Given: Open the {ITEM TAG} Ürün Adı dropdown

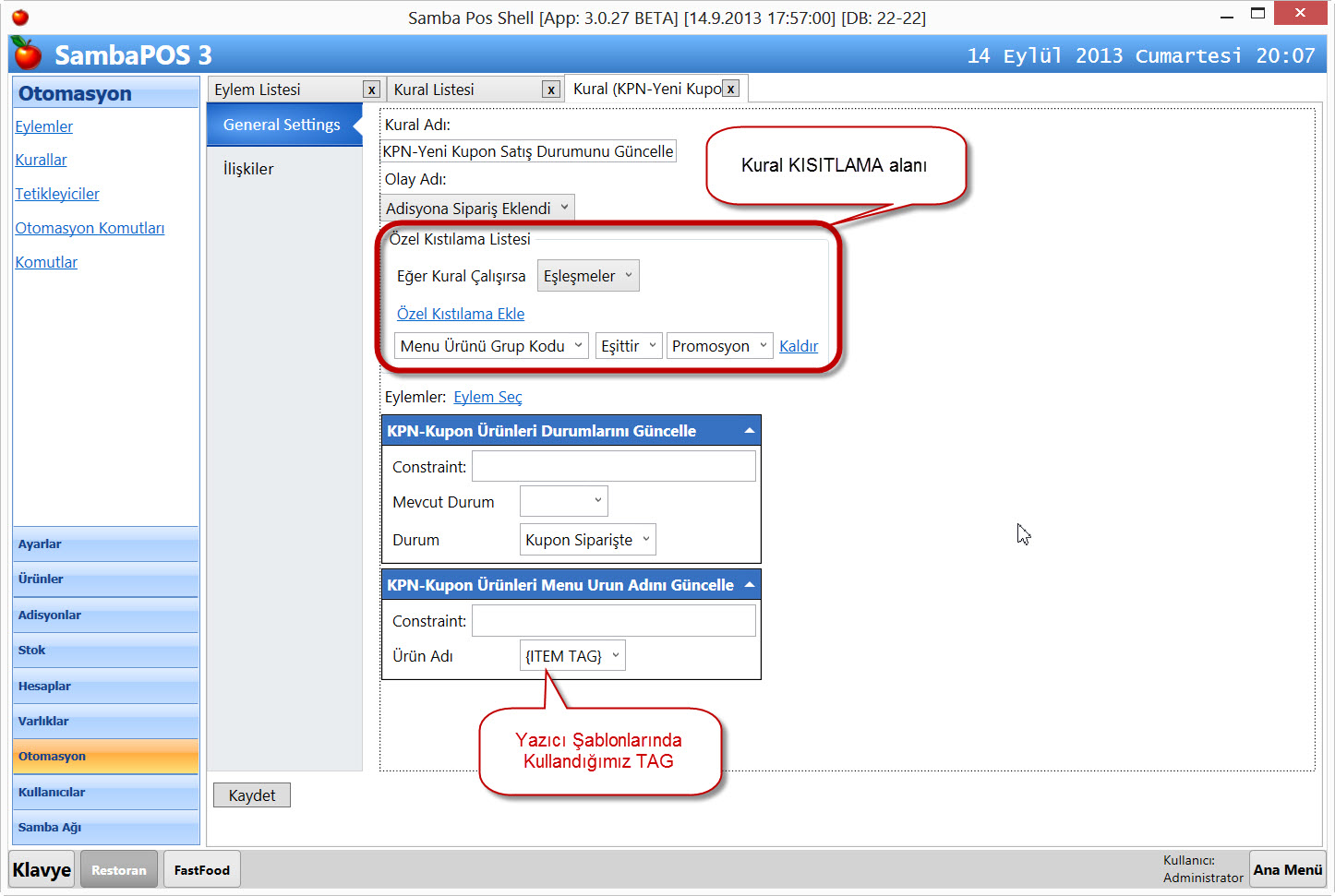Looking at the screenshot, I should [x=572, y=656].
